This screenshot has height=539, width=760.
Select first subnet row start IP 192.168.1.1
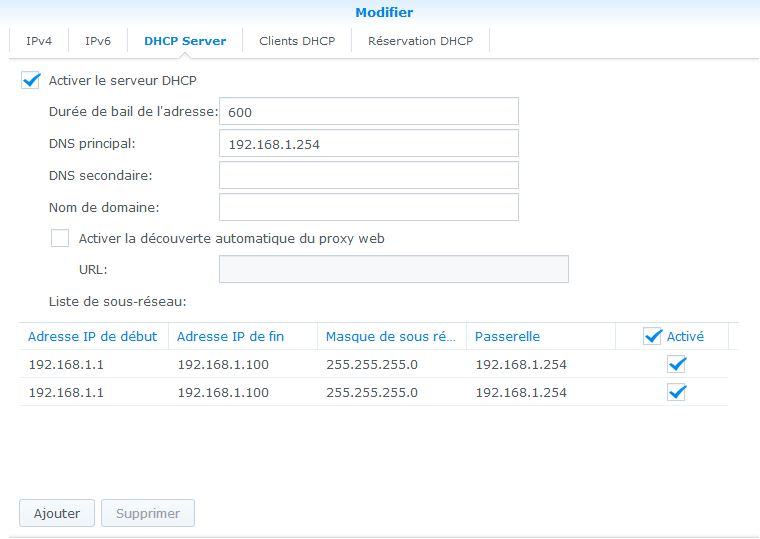point(65,365)
